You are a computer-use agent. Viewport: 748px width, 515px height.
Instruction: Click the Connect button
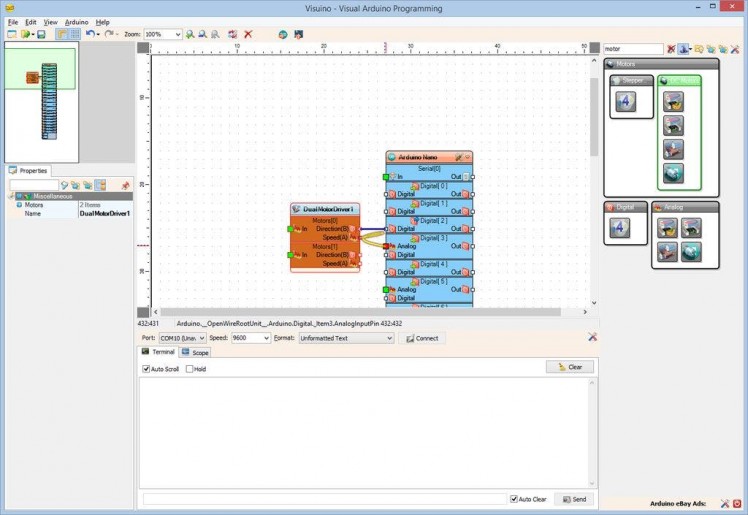click(x=421, y=338)
